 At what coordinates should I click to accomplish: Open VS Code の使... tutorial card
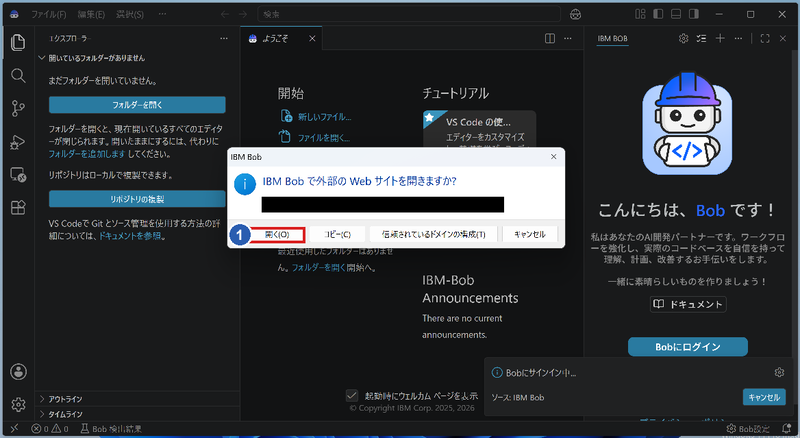(x=480, y=129)
